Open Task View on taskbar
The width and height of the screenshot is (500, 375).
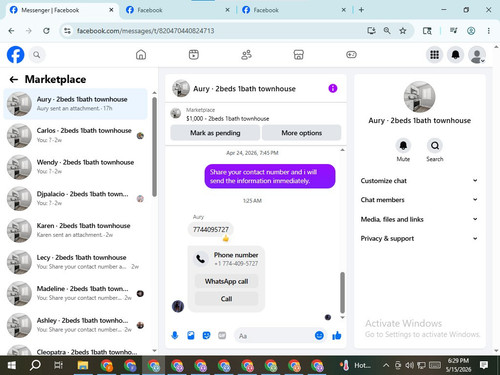coord(58,365)
